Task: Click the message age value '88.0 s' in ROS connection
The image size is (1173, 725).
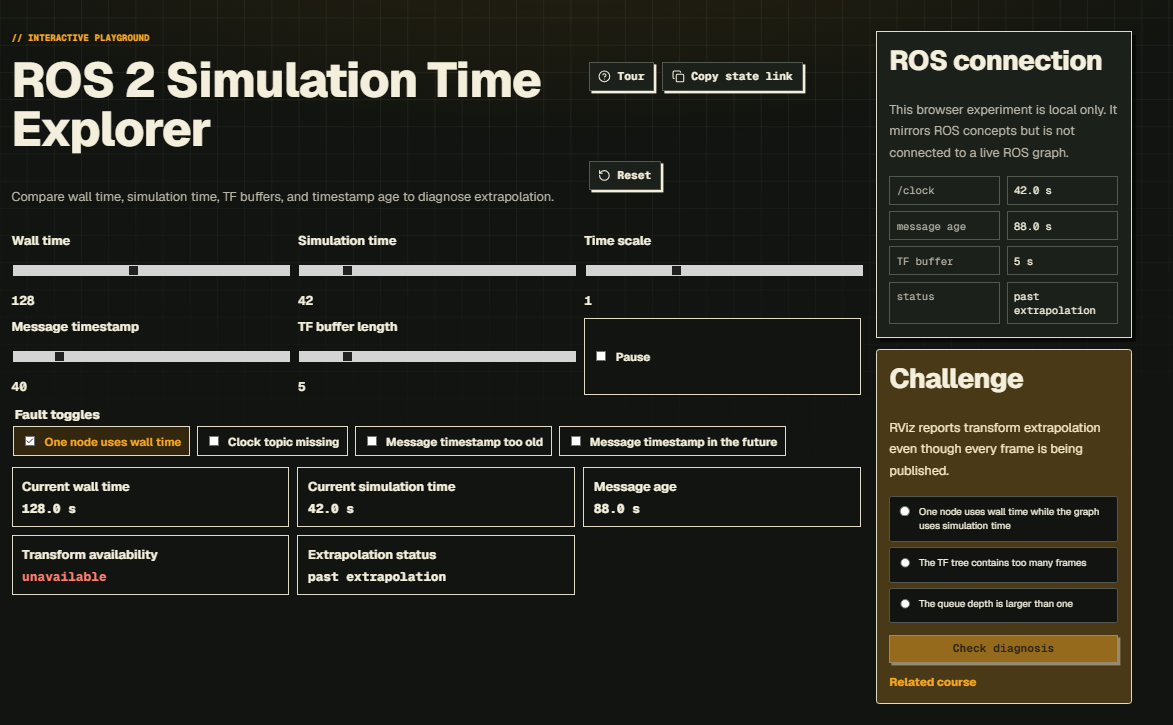Action: [1032, 227]
